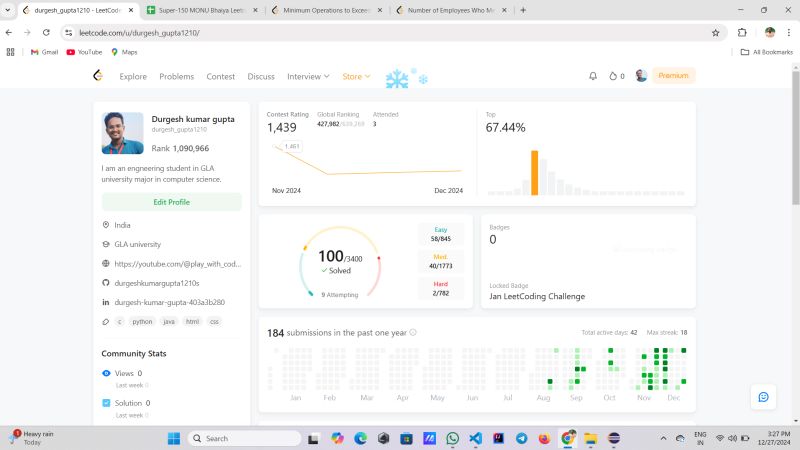Open the Gmail bookmark
This screenshot has width=800, height=450.
pos(44,52)
